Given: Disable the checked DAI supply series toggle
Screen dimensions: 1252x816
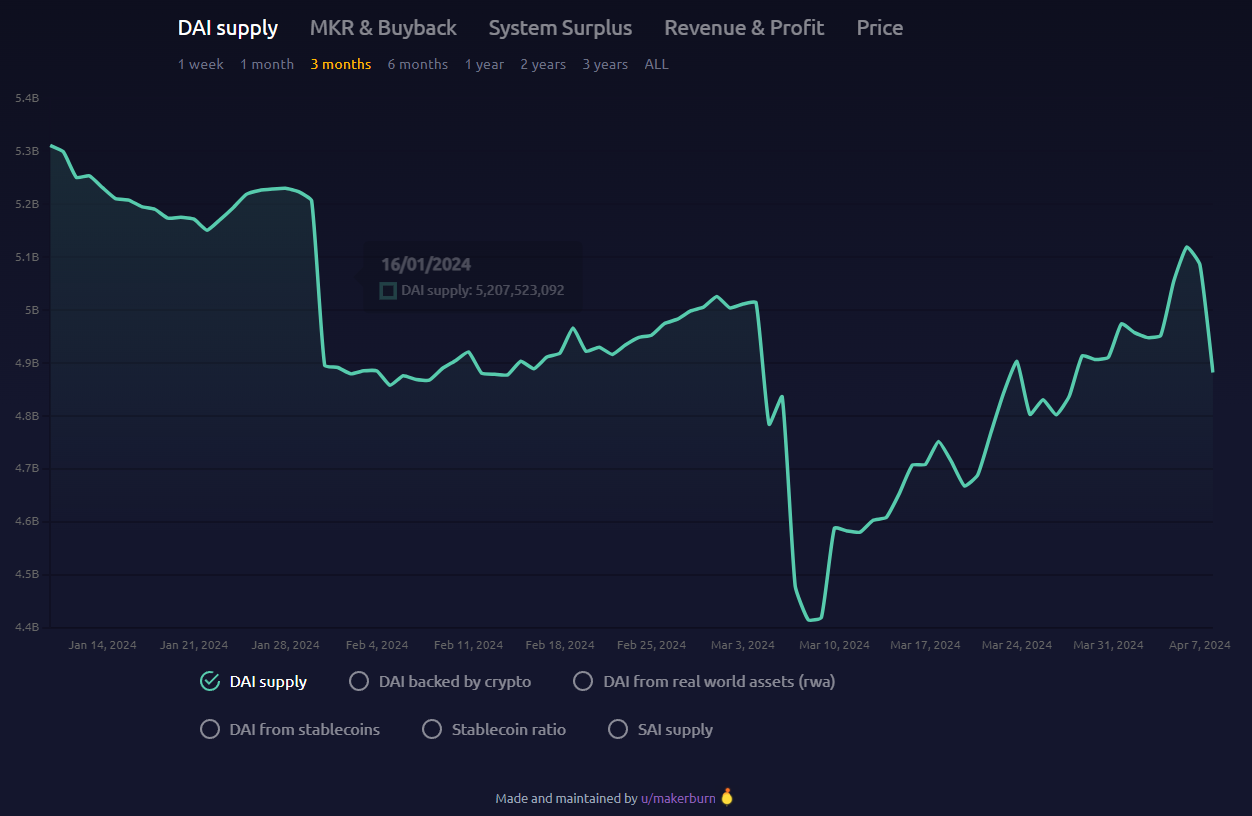Looking at the screenshot, I should tap(210, 681).
